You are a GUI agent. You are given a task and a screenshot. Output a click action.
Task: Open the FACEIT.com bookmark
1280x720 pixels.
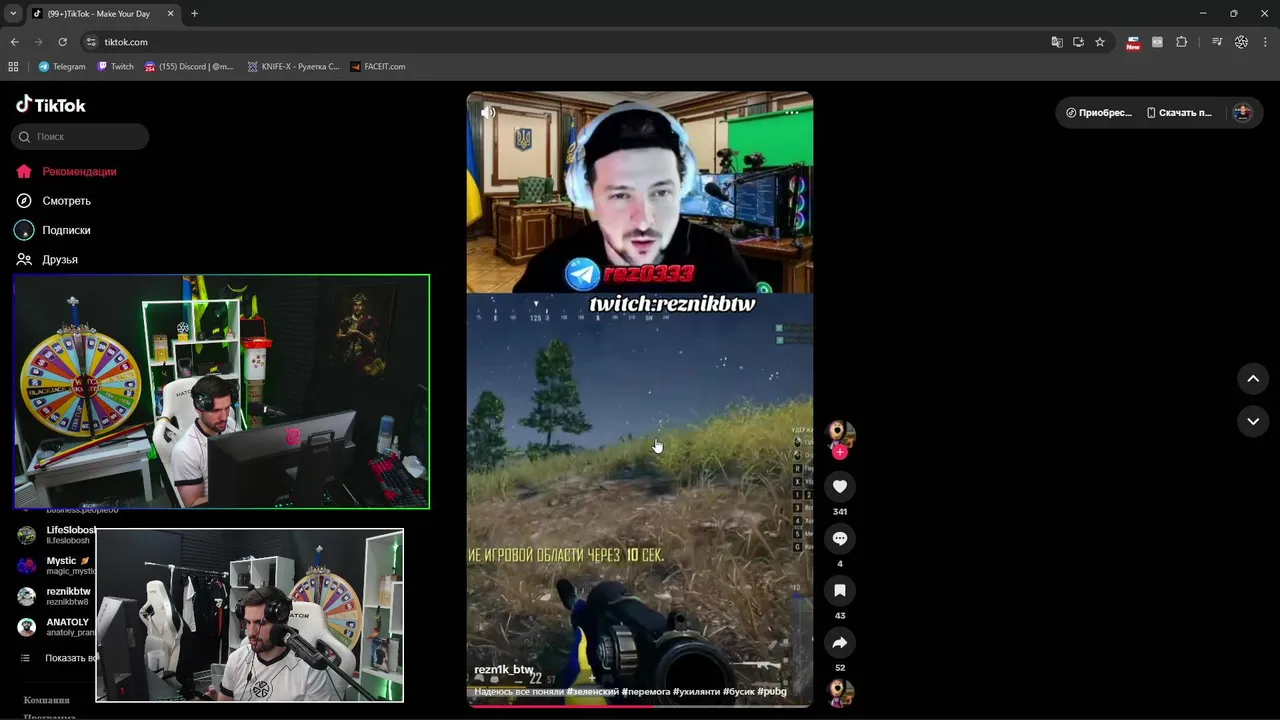point(378,67)
